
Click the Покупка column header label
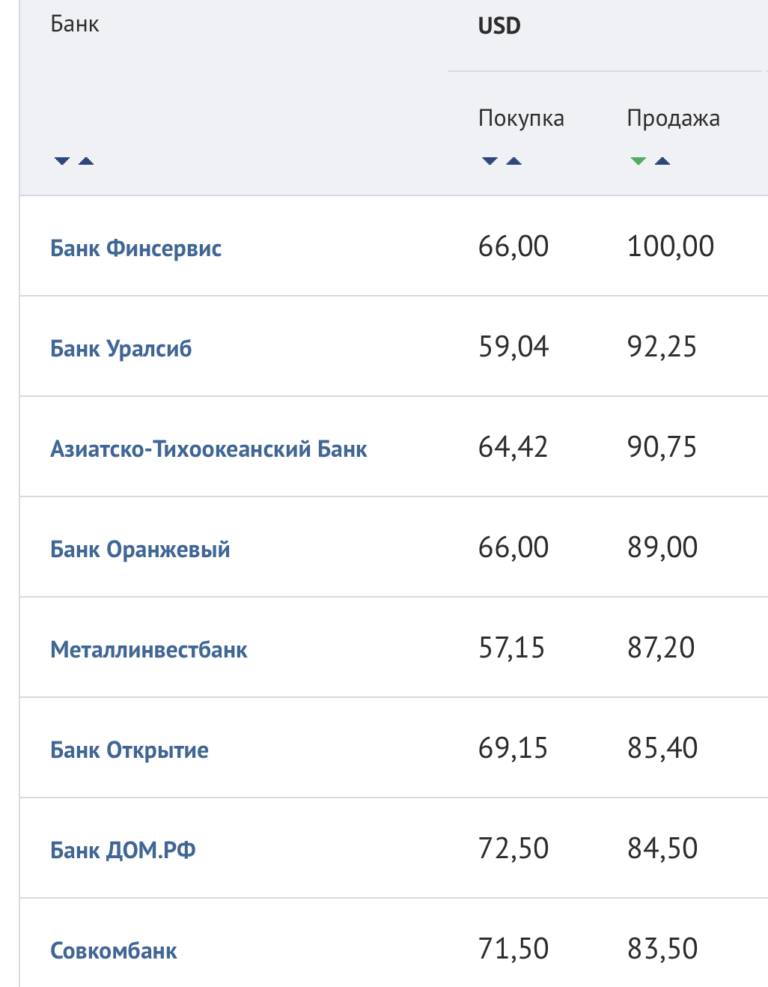pos(521,118)
